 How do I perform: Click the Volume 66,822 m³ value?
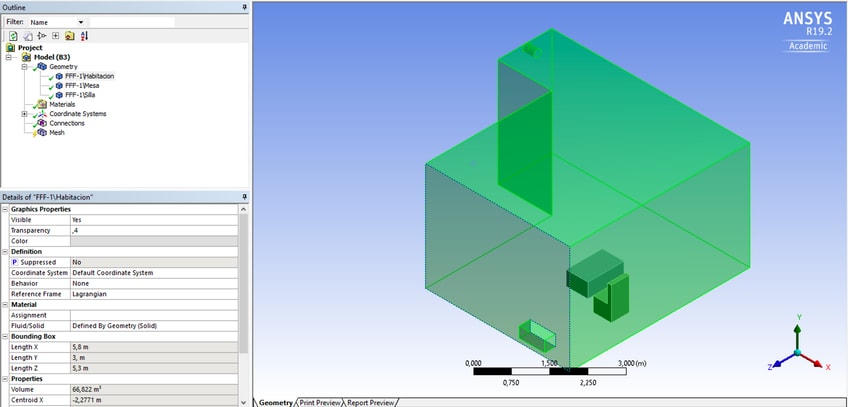click(154, 390)
